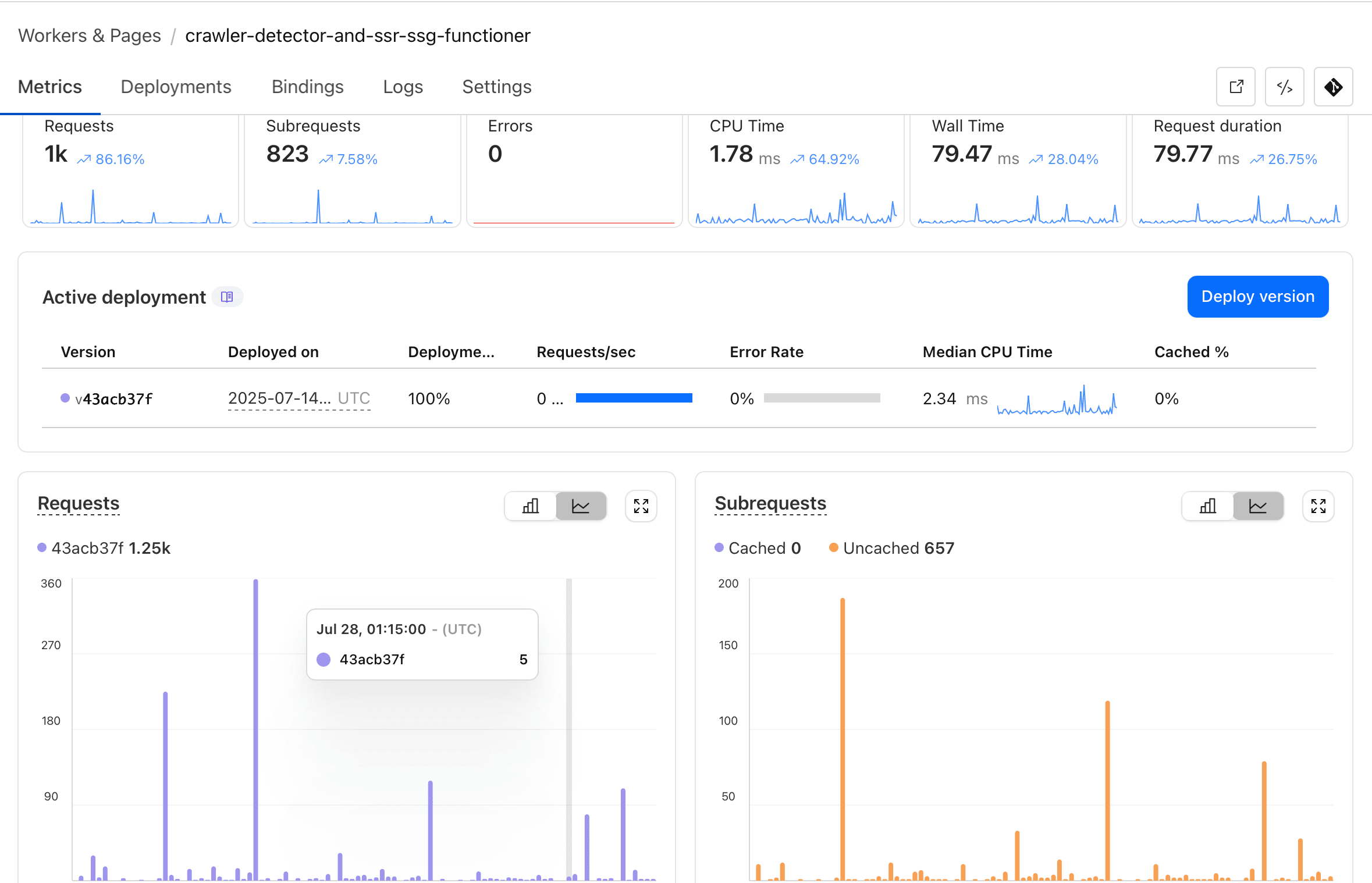The width and height of the screenshot is (1372, 883).
Task: Switch Subrequests chart to bar view
Action: coord(1207,506)
